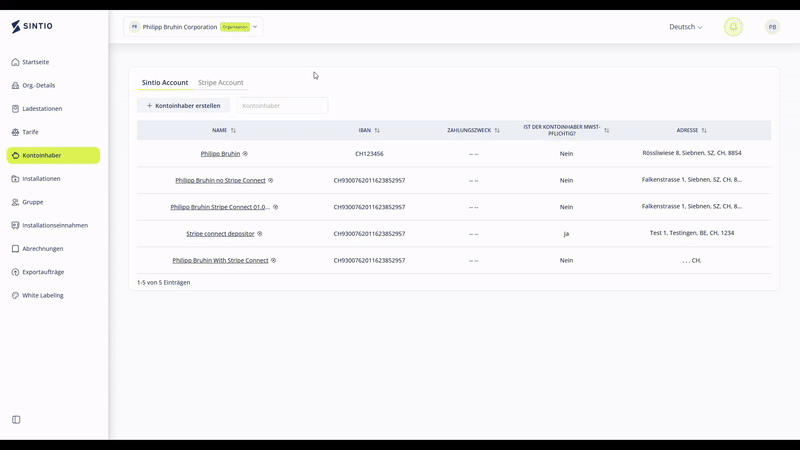The height and width of the screenshot is (450, 800).
Task: Open Philipp Bruhin With Stripe Connect link
Action: click(220, 260)
